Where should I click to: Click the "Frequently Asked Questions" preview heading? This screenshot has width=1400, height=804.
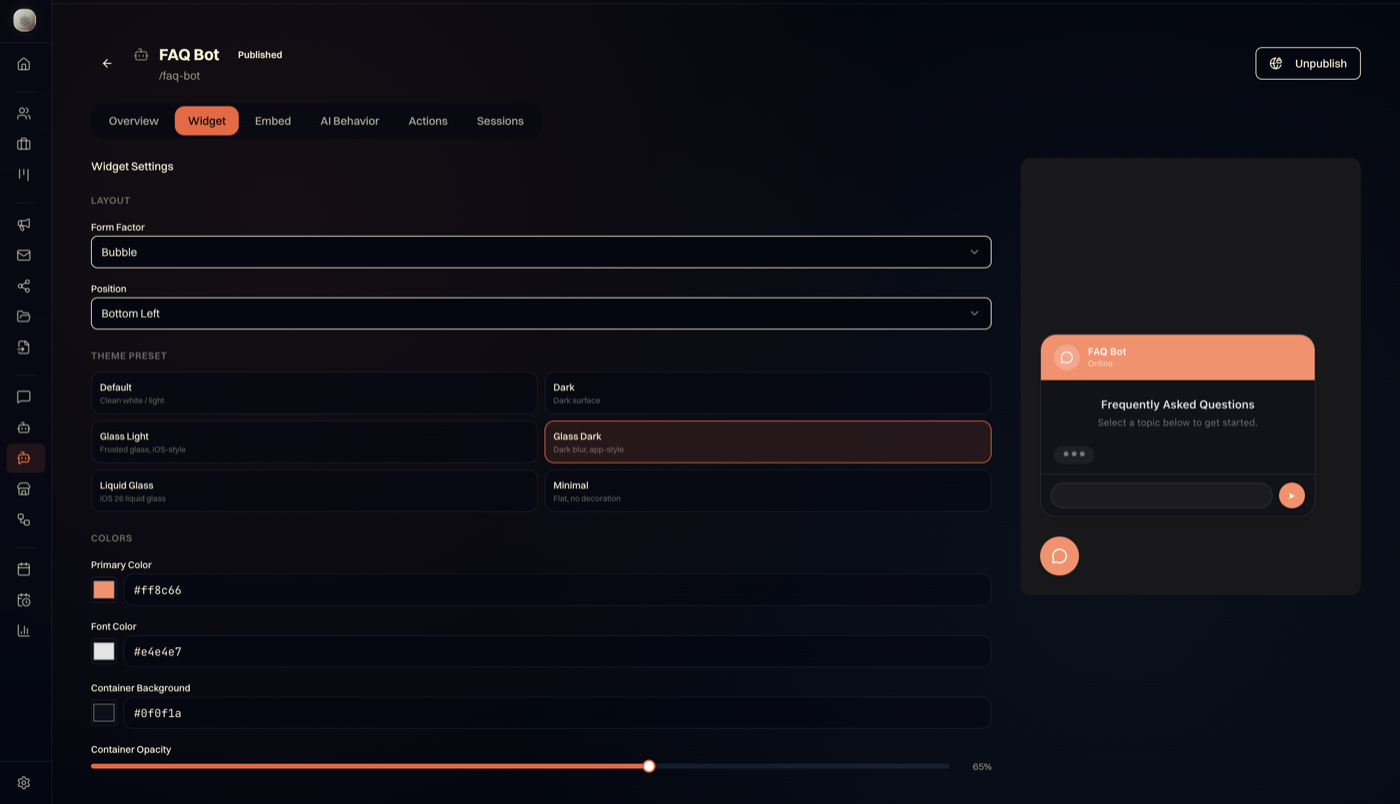point(1177,405)
